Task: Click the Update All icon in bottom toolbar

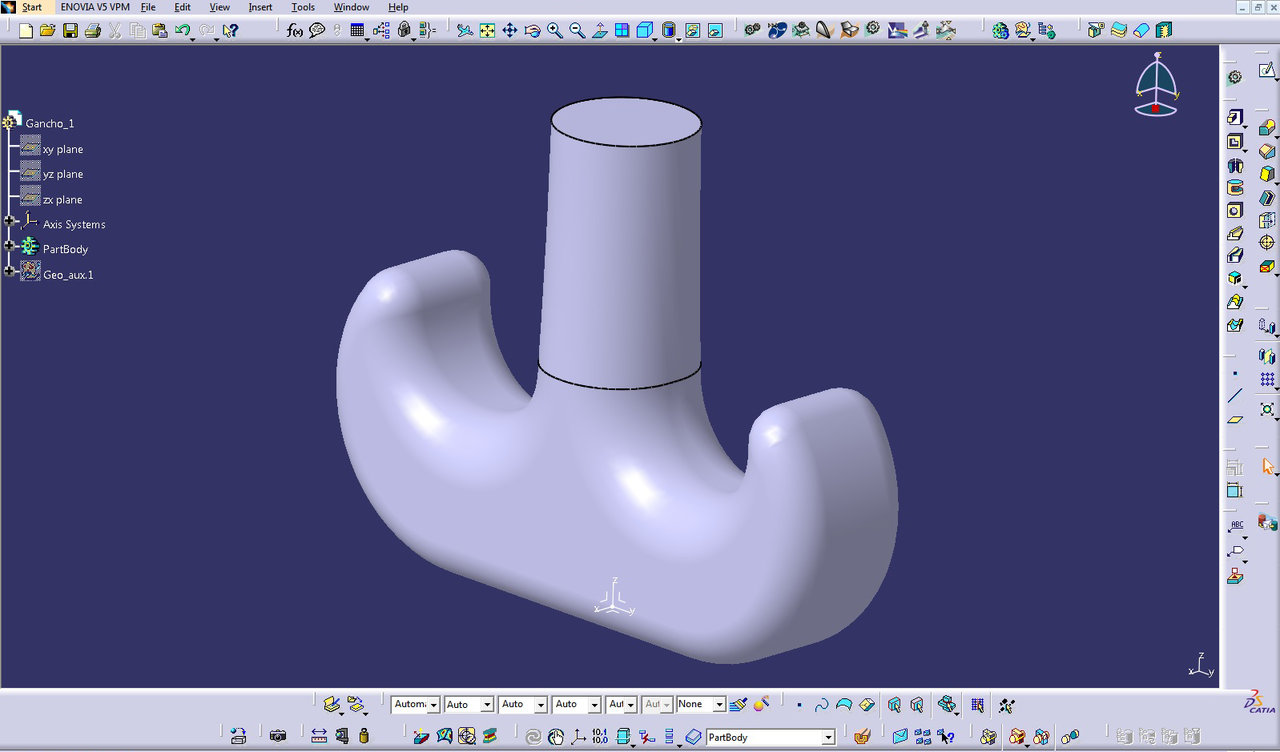Action: point(532,737)
